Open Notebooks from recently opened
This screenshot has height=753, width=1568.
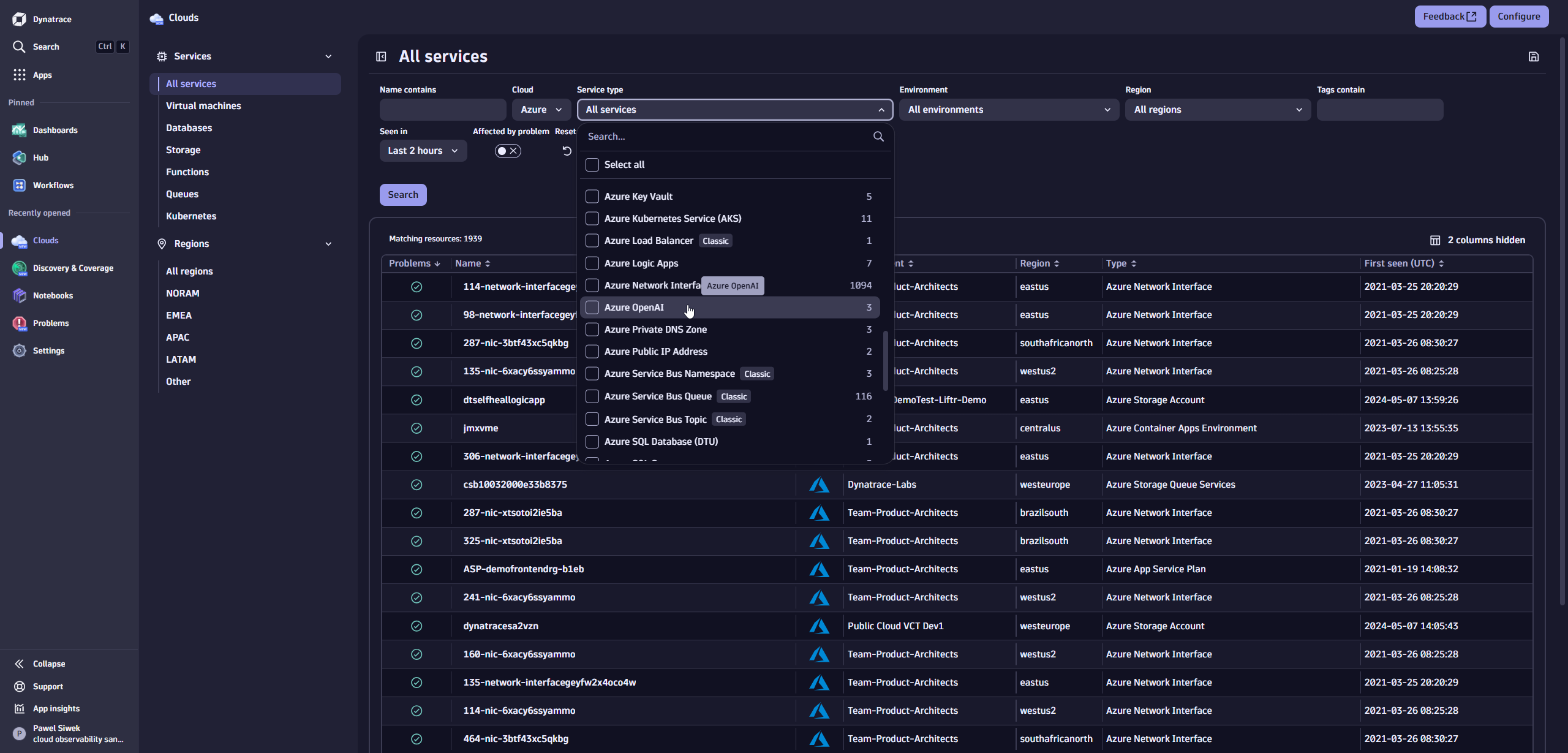click(x=19, y=295)
